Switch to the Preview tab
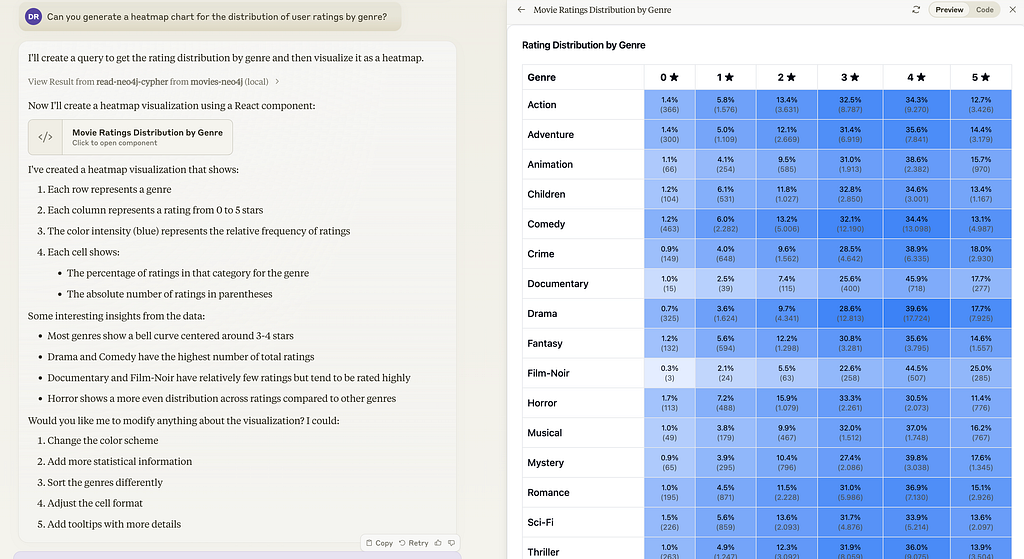Viewport: 1024px width, 559px height. [949, 10]
